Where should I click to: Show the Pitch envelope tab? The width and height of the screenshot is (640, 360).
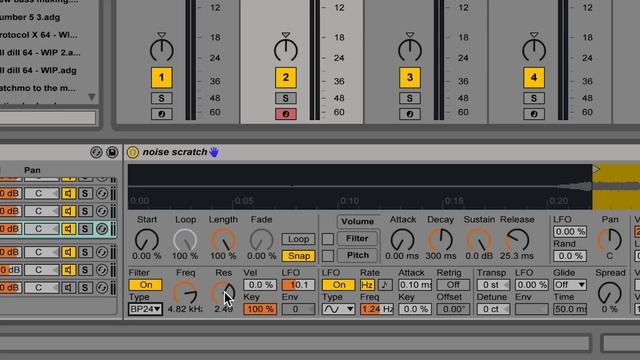pos(358,256)
